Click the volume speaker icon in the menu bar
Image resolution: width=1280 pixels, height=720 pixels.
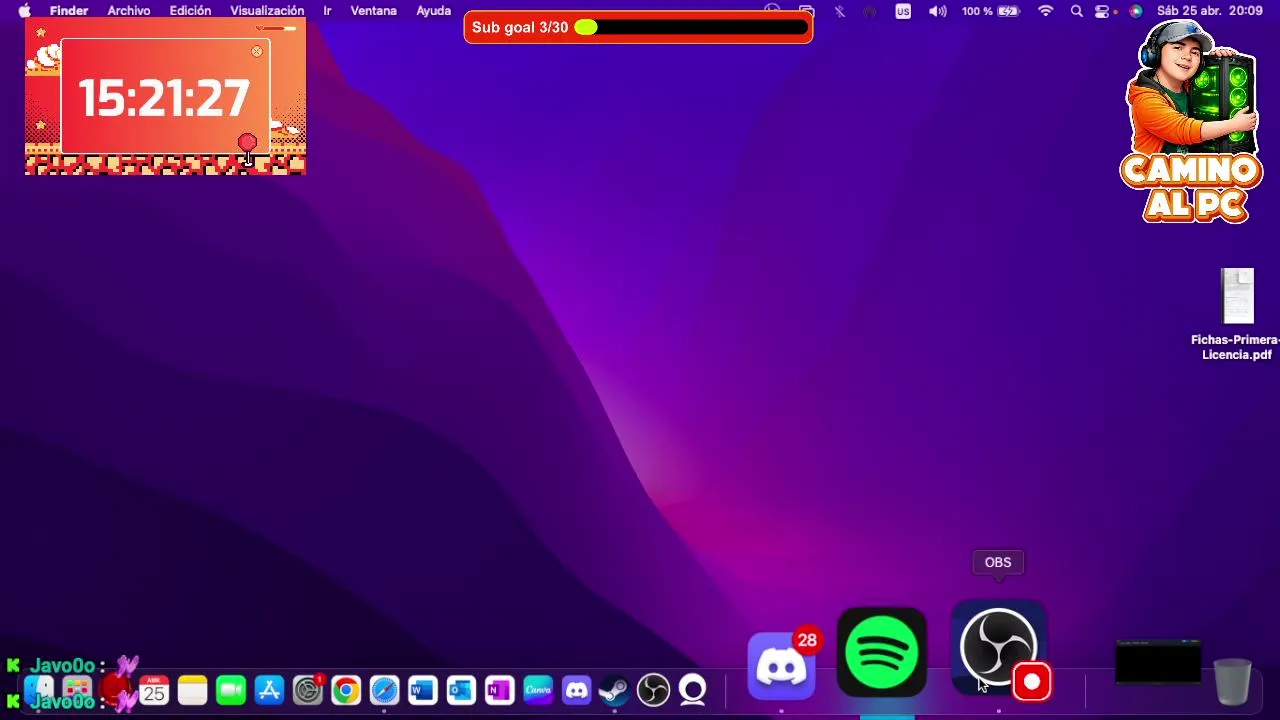[937, 11]
